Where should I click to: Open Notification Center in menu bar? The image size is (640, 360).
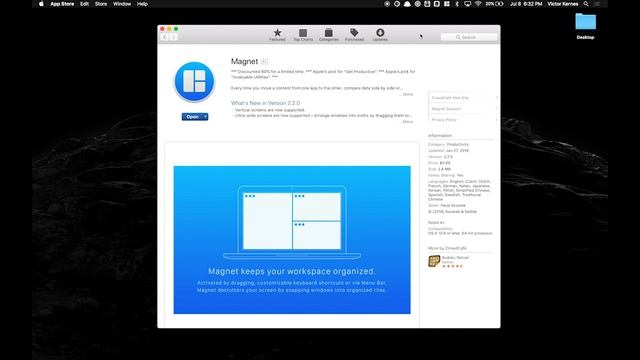597,4
